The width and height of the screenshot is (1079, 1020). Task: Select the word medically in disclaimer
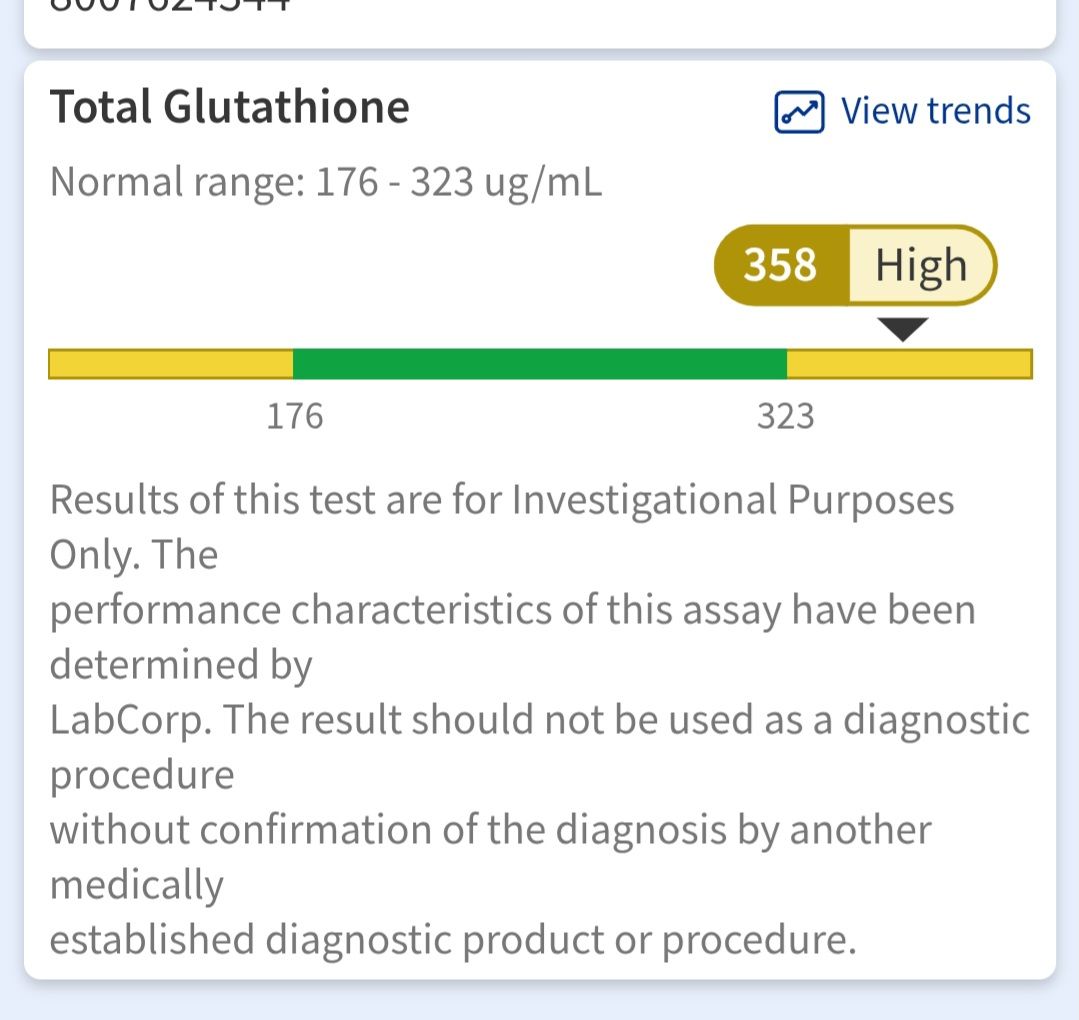pyautogui.click(x=137, y=885)
